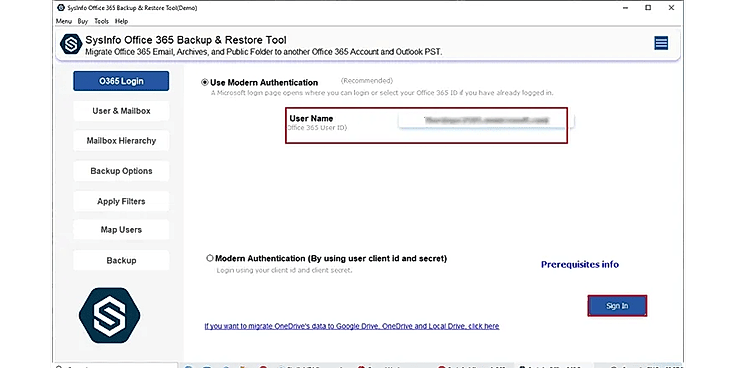Click the '(Recommended)' text
The width and height of the screenshot is (736, 368).
(x=367, y=81)
